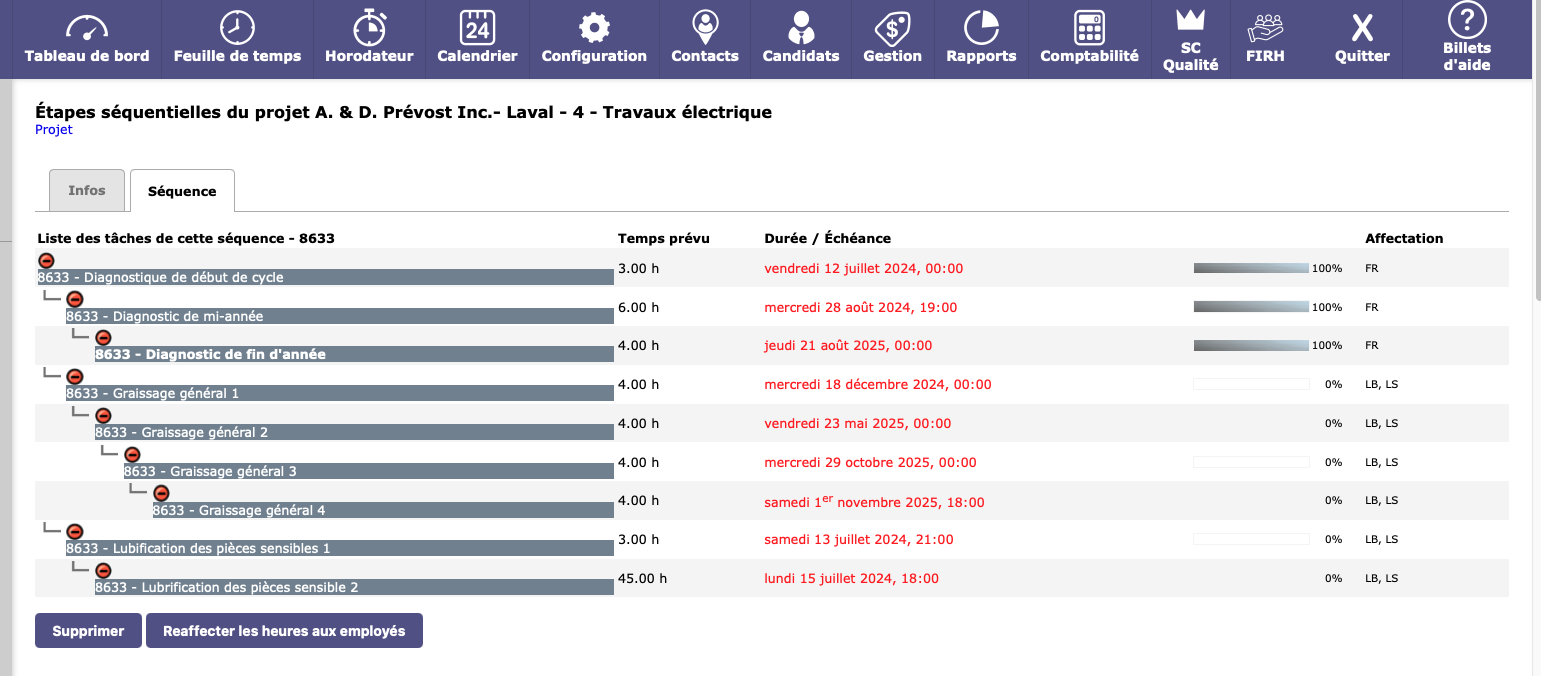Collapse the Graissage général 1 branch

coord(75,377)
